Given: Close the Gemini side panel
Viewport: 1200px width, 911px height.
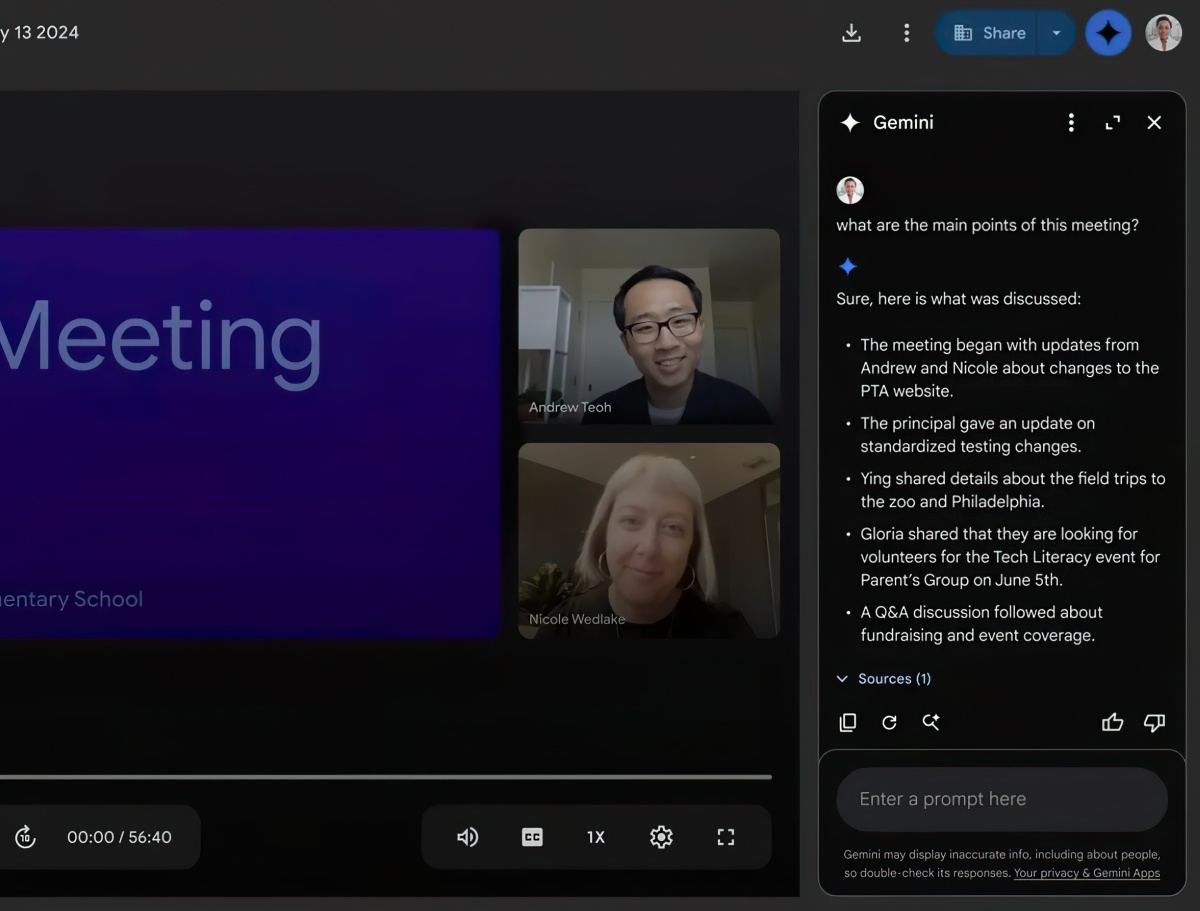Looking at the screenshot, I should (x=1154, y=122).
